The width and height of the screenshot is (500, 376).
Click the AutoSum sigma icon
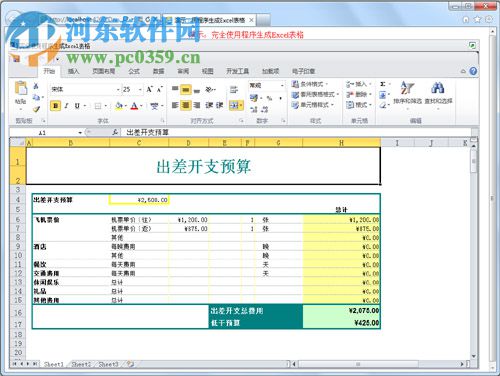[x=383, y=84]
